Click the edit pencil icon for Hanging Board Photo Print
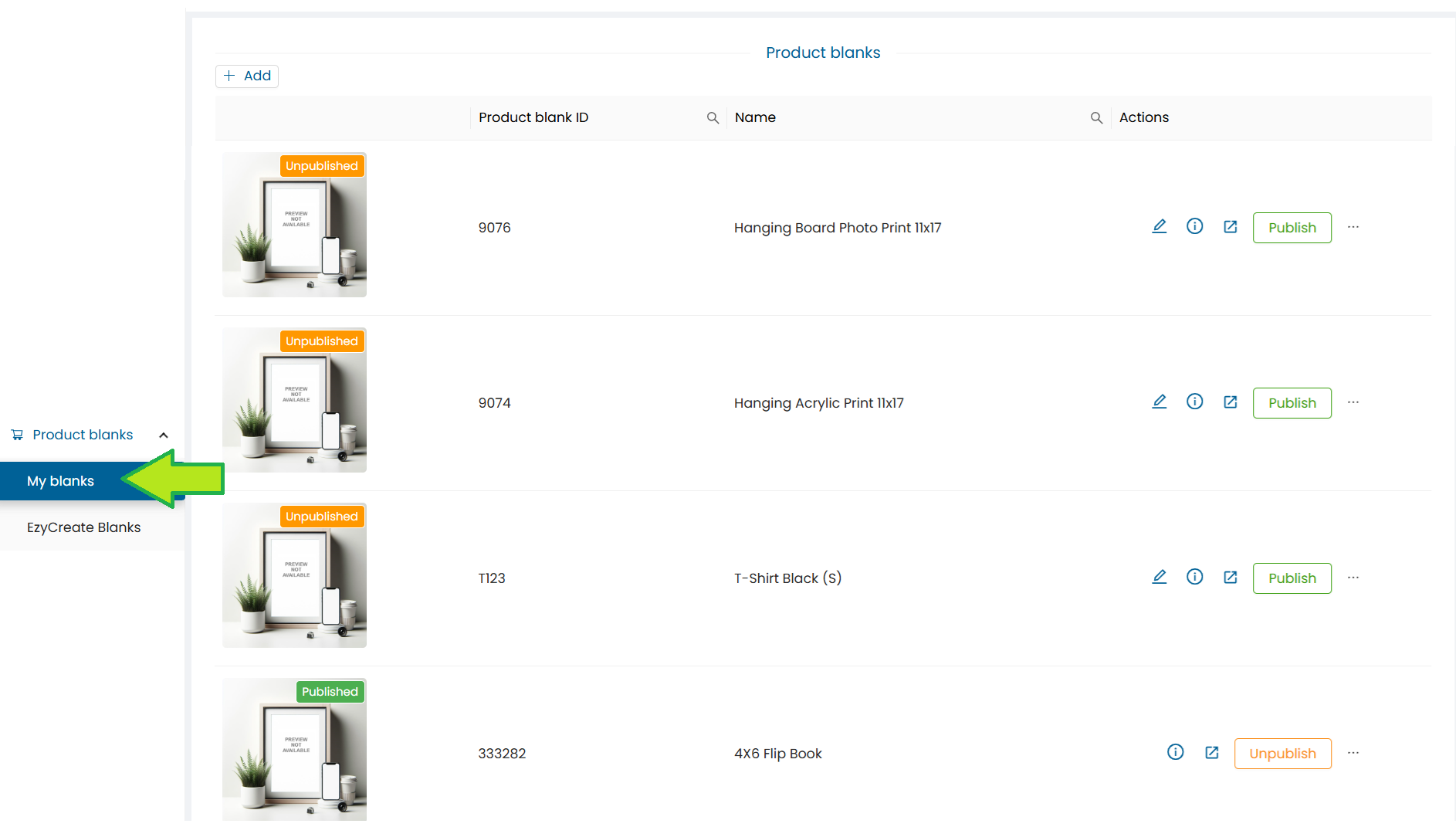1456x827 pixels. click(1159, 227)
